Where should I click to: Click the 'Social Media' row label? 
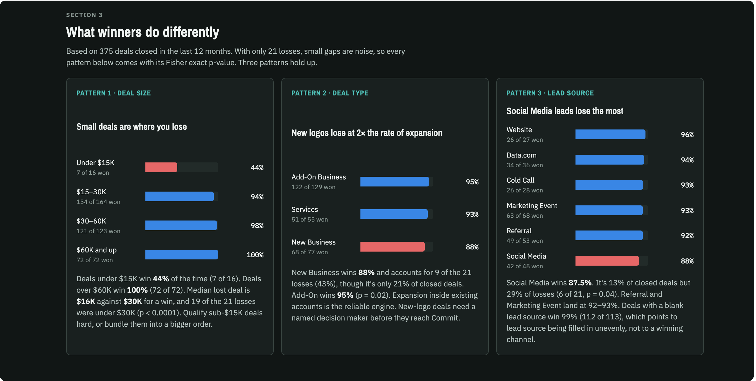(x=526, y=256)
